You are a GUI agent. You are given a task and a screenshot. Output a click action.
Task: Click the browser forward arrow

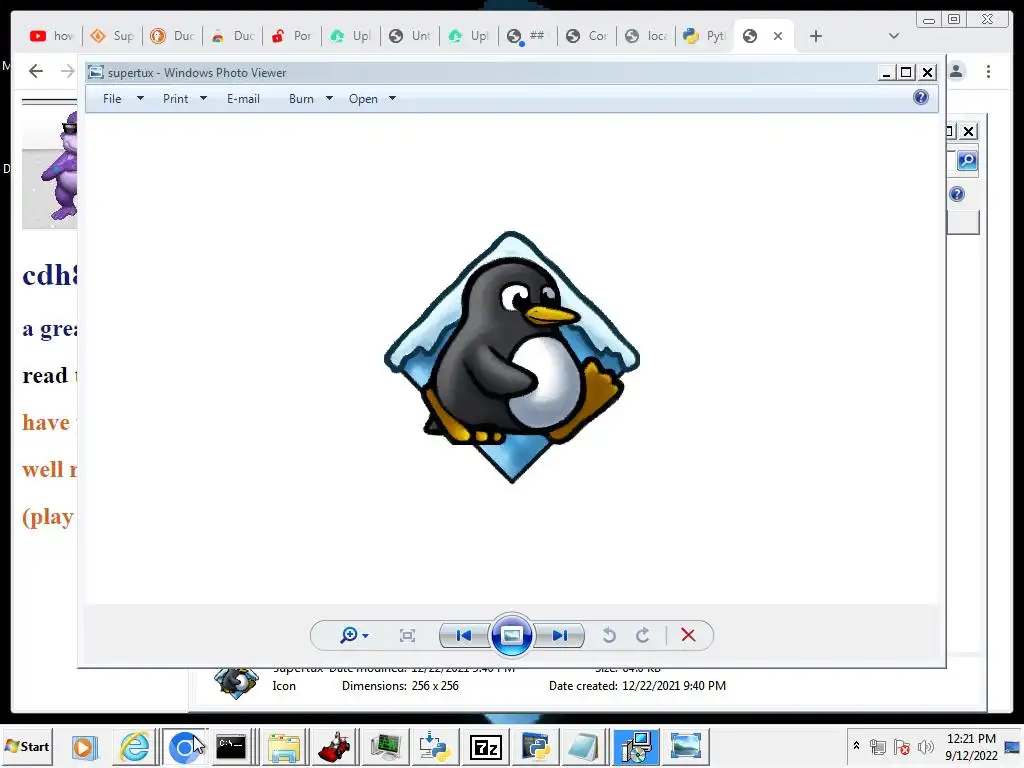(x=67, y=71)
